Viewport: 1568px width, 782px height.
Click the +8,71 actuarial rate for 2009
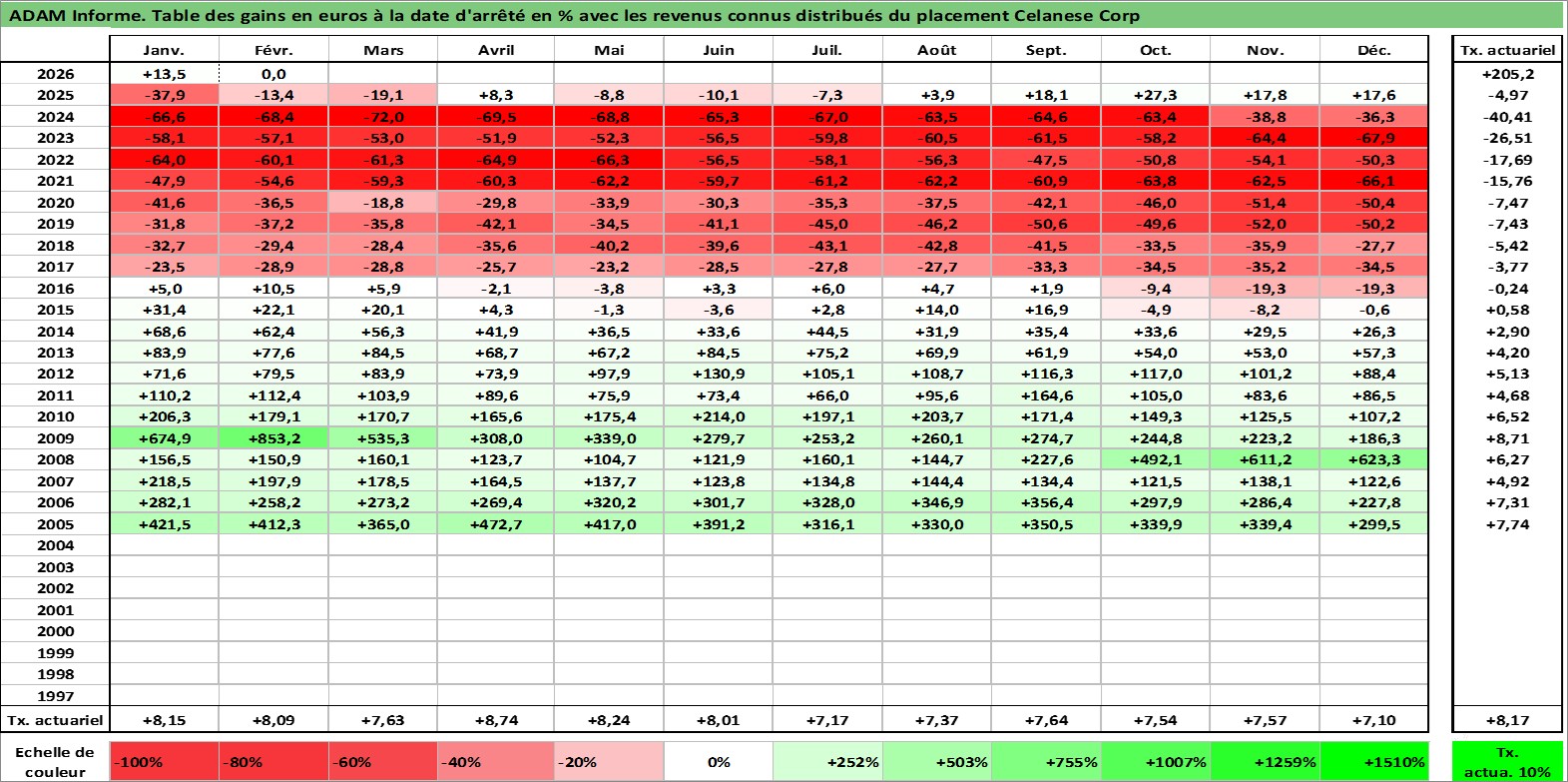click(1507, 438)
